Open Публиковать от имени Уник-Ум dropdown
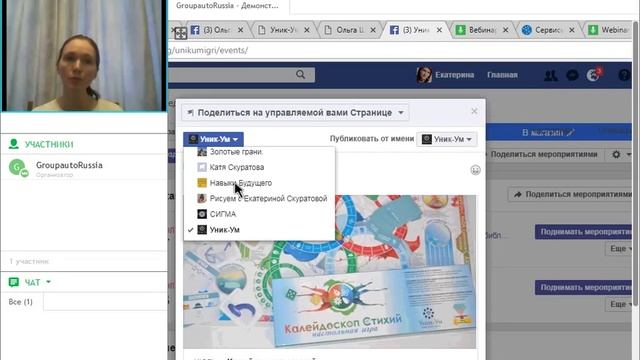 pos(447,139)
